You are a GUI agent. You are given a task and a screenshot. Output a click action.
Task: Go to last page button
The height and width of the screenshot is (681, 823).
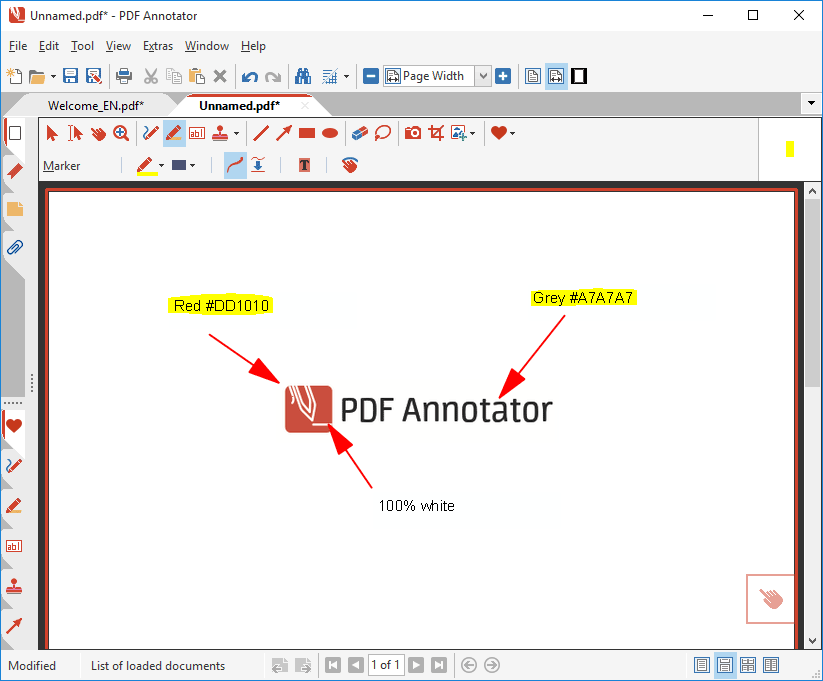point(439,665)
